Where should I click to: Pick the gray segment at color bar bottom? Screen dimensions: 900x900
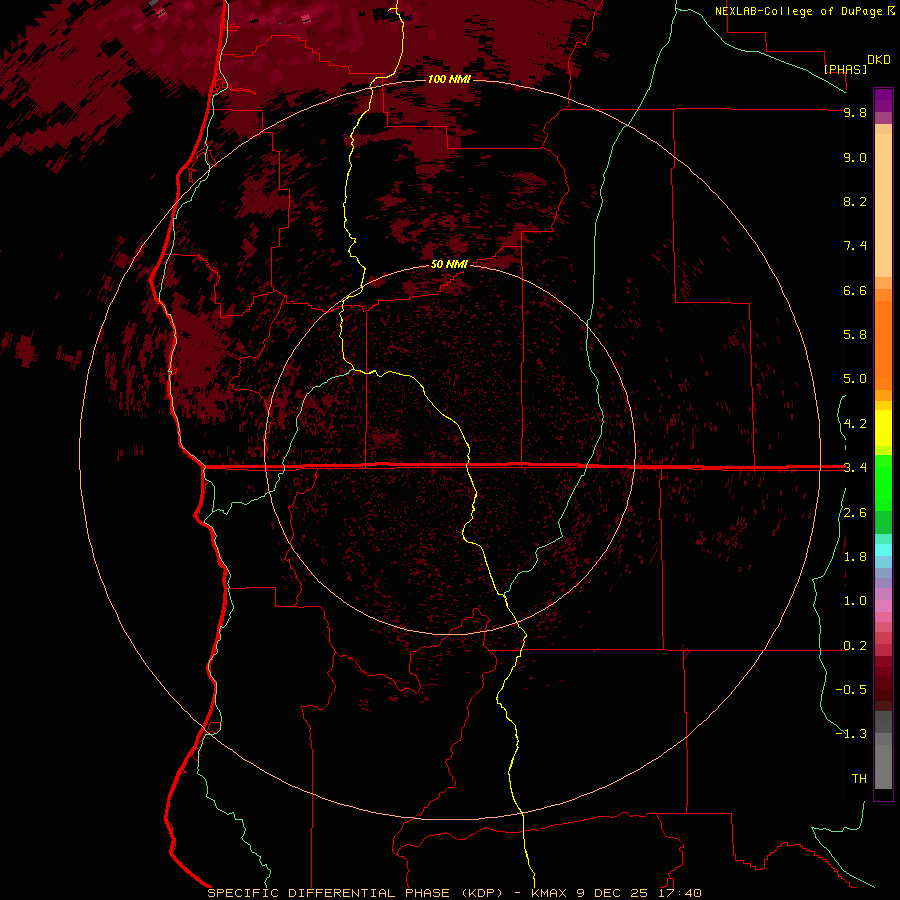(x=883, y=766)
